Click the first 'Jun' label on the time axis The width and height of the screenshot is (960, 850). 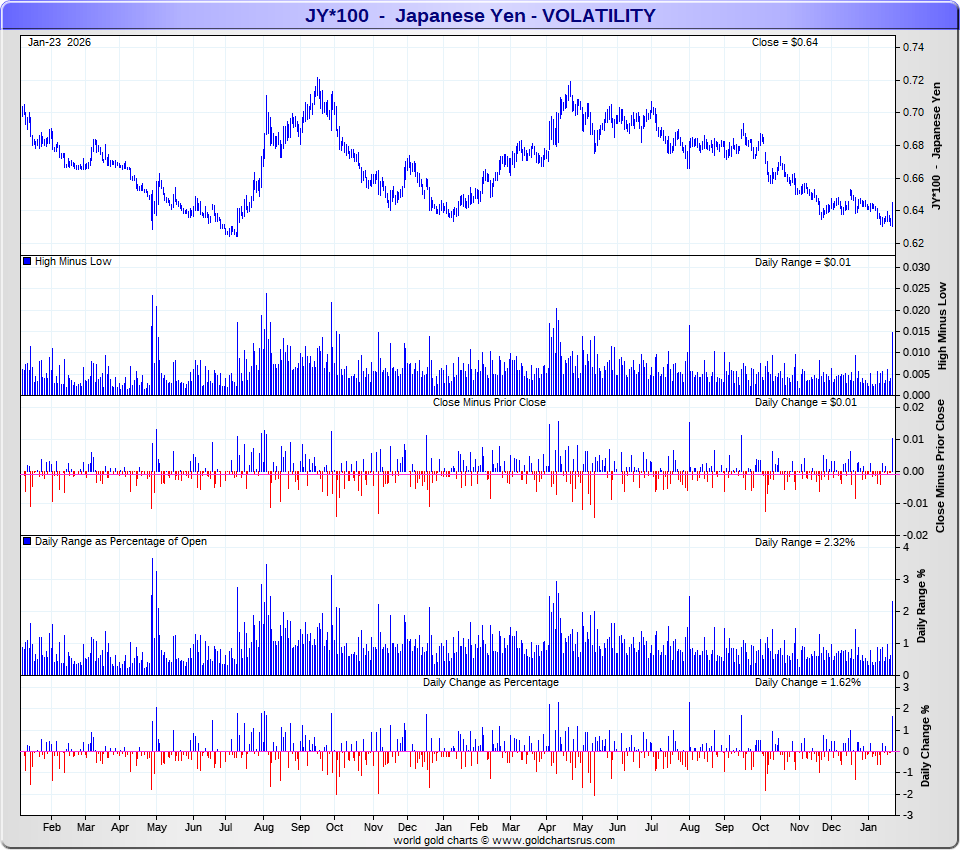click(193, 827)
